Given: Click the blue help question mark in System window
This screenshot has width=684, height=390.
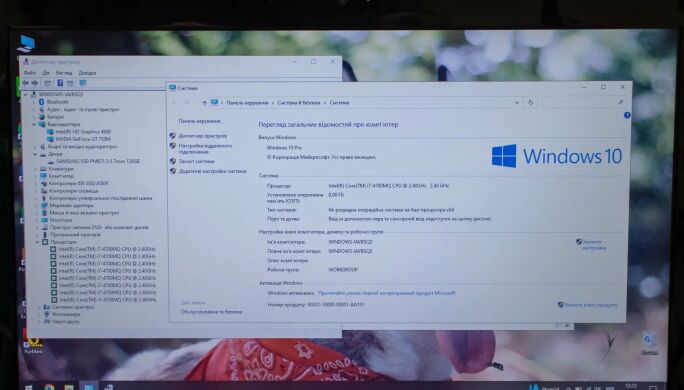Looking at the screenshot, I should pyautogui.click(x=627, y=115).
